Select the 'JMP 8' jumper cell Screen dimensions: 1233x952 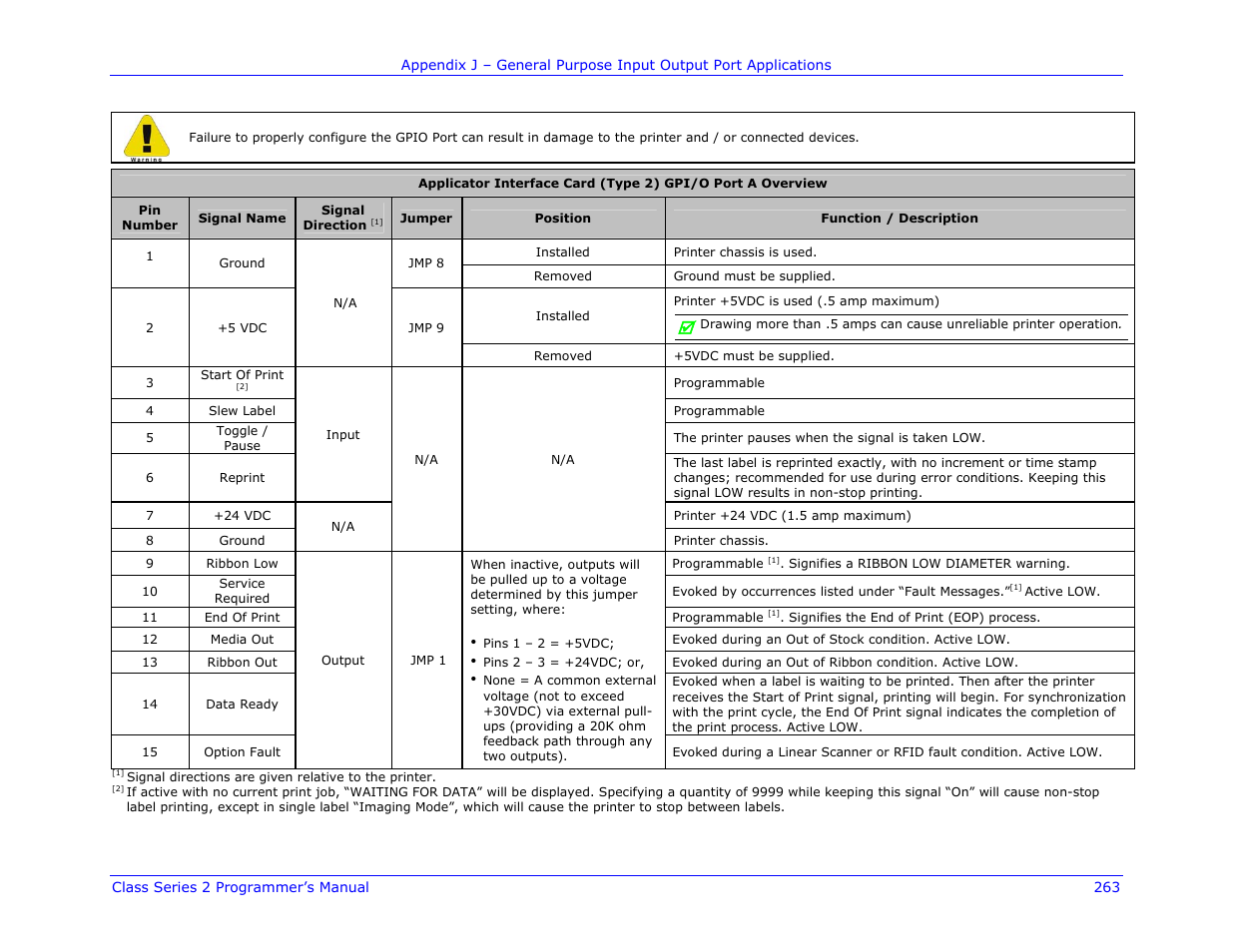[426, 263]
